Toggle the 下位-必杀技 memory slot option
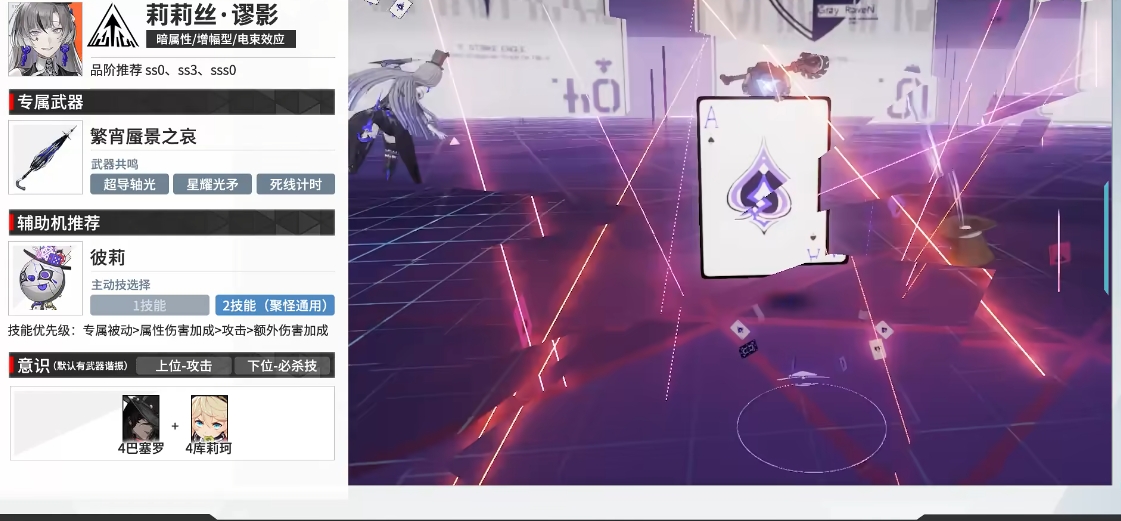The height and width of the screenshot is (521, 1121). pos(282,366)
